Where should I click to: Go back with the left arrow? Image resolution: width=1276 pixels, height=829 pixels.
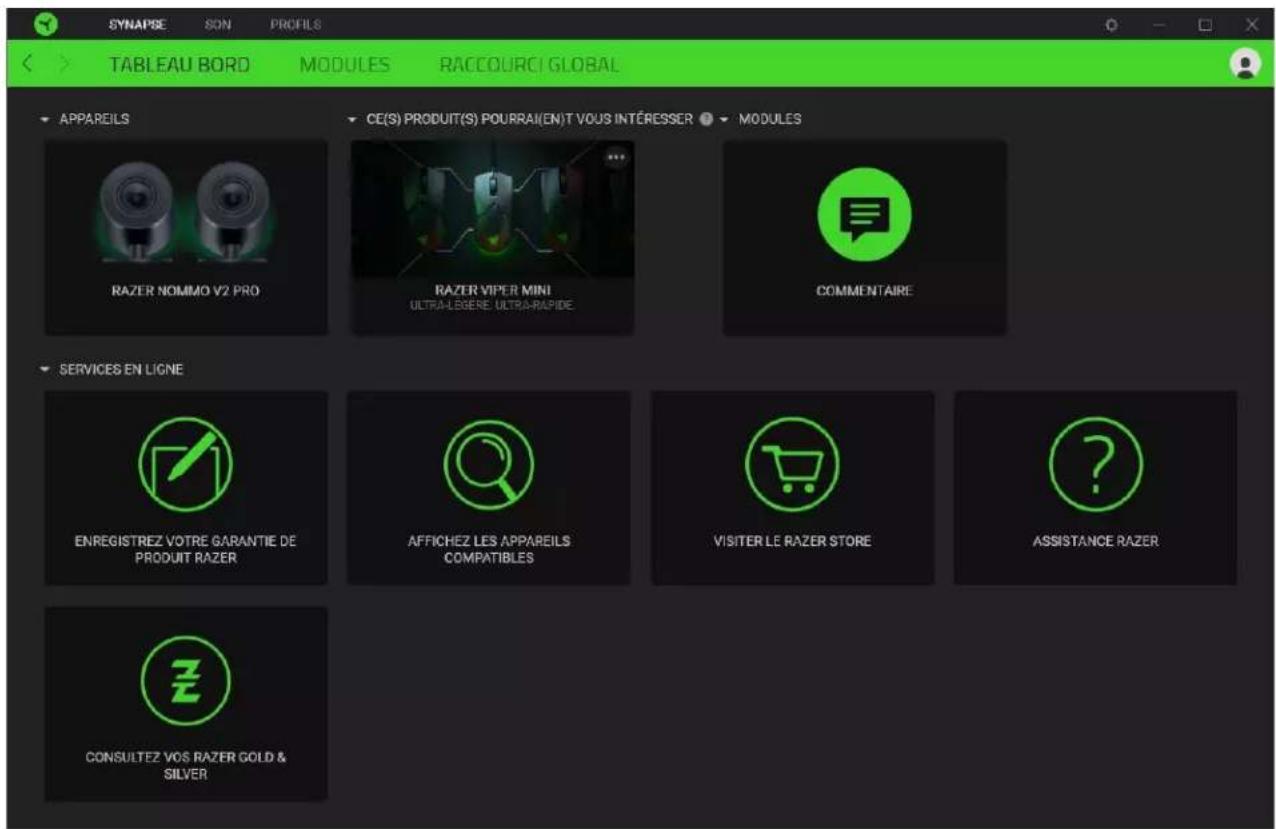(28, 65)
